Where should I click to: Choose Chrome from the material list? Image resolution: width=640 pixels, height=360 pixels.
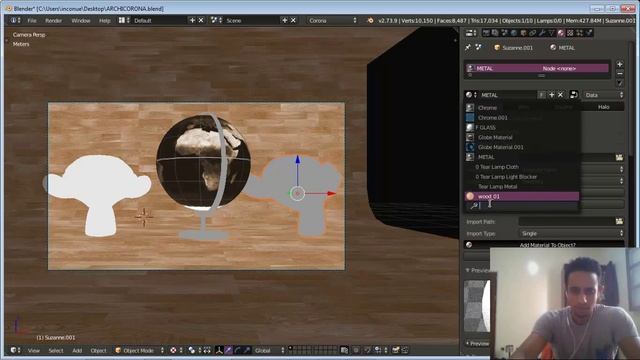522,108
